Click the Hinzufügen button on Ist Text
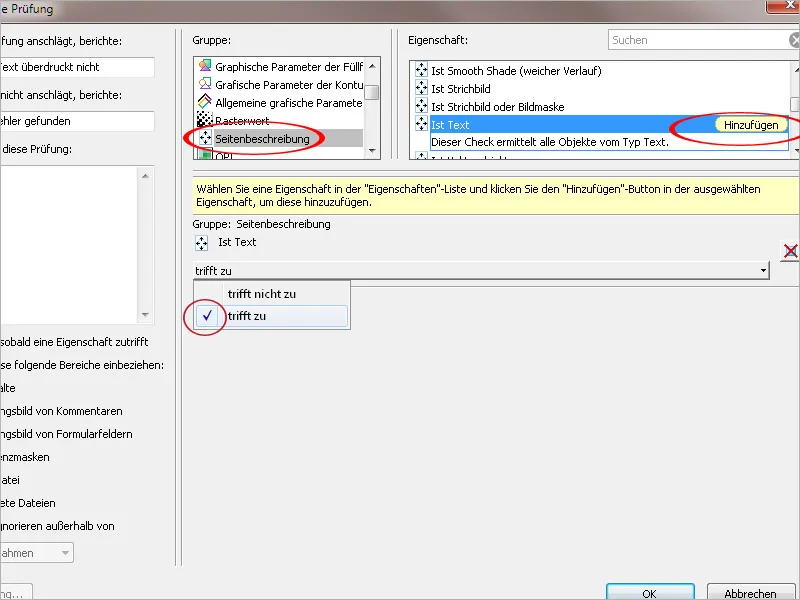 tap(751, 124)
